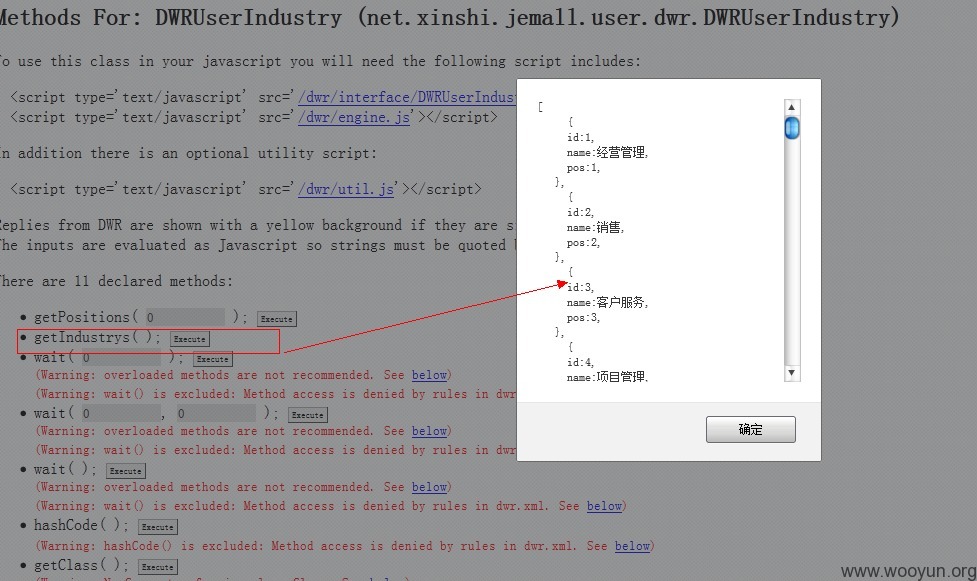Click Execute next to getIndustrys
This screenshot has height=581, width=977.
[190, 339]
